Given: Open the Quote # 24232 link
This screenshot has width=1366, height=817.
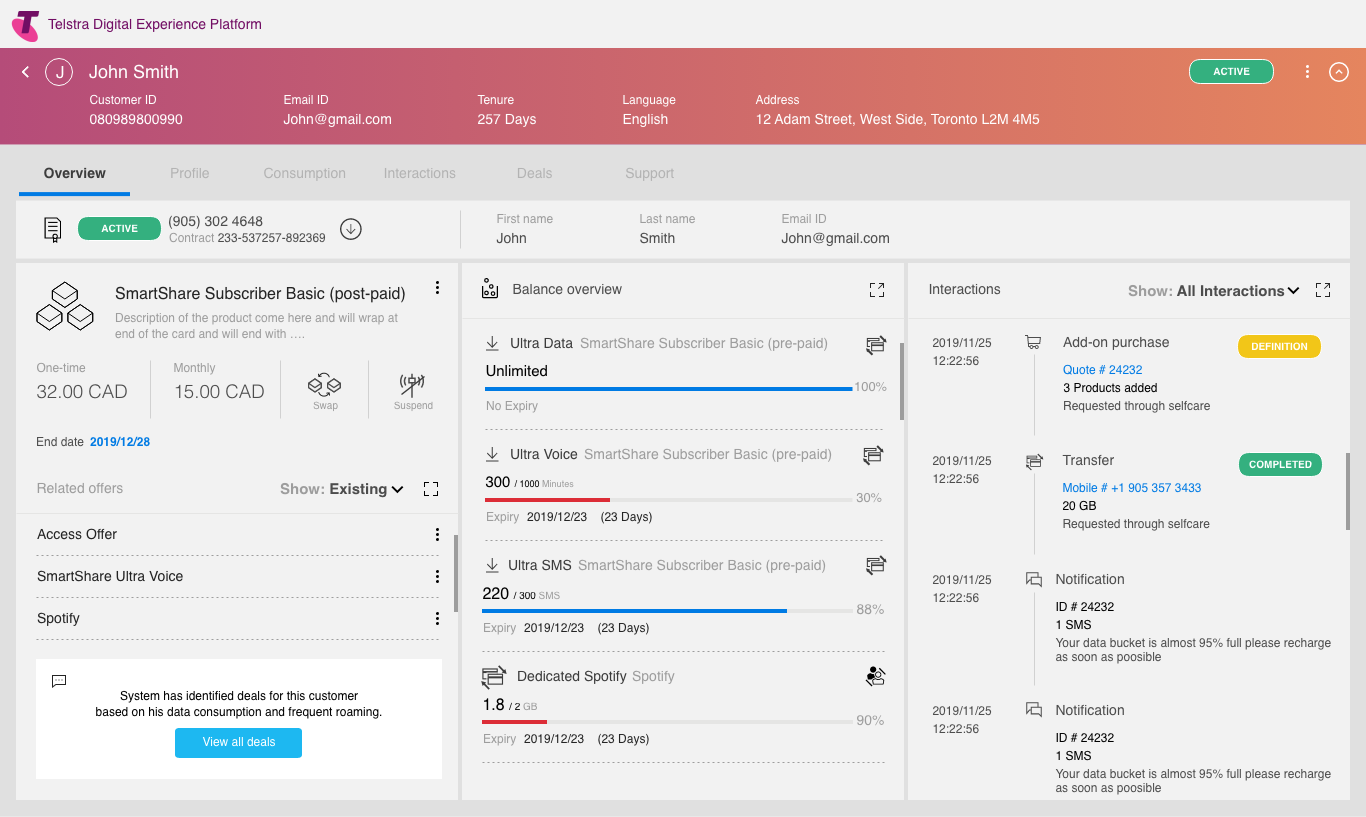Looking at the screenshot, I should [x=1102, y=370].
